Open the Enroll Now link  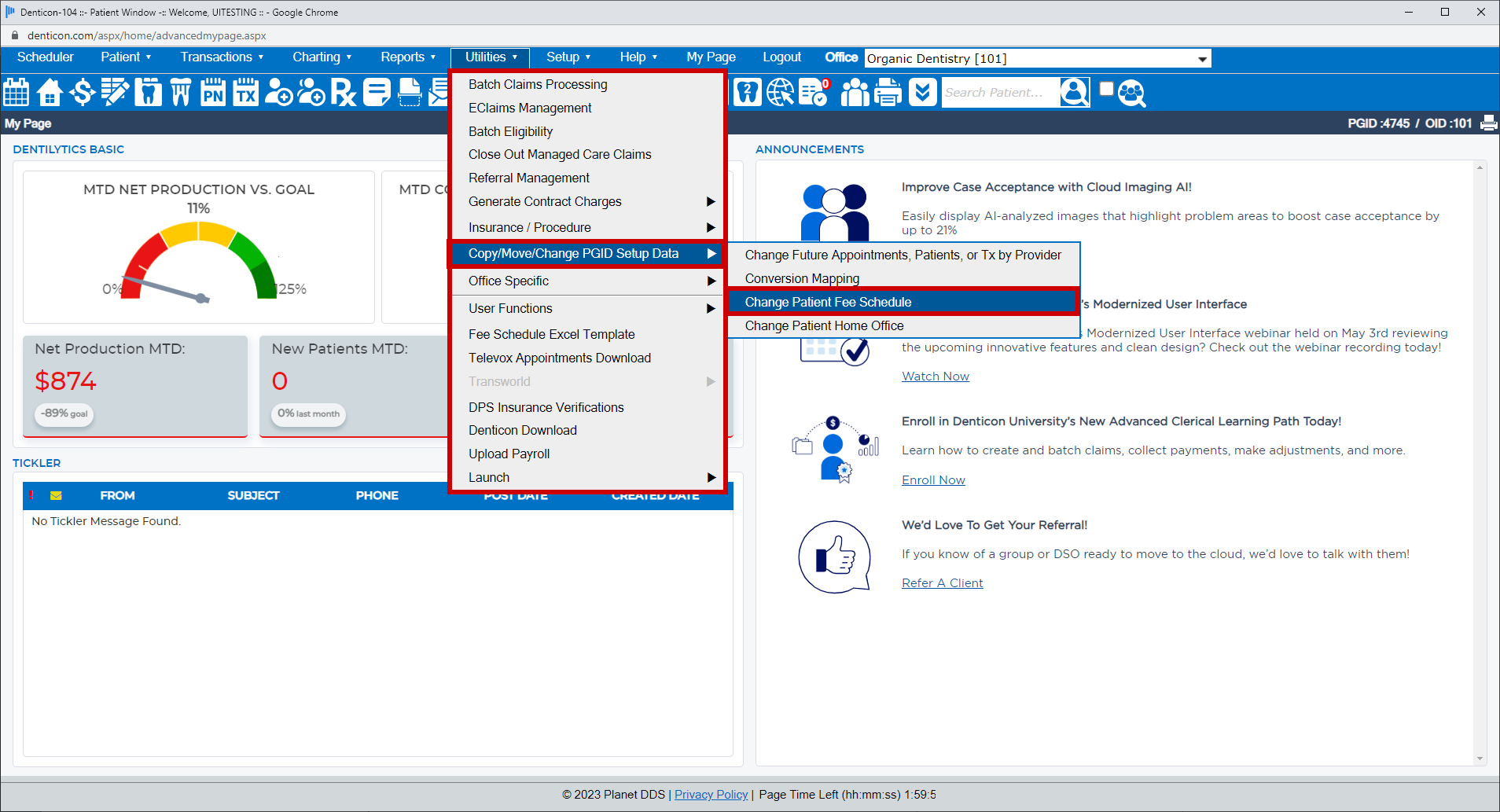[x=933, y=480]
